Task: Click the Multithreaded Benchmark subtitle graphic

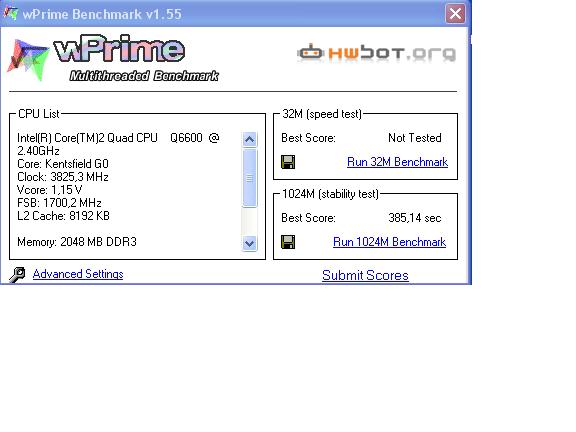Action: click(144, 76)
